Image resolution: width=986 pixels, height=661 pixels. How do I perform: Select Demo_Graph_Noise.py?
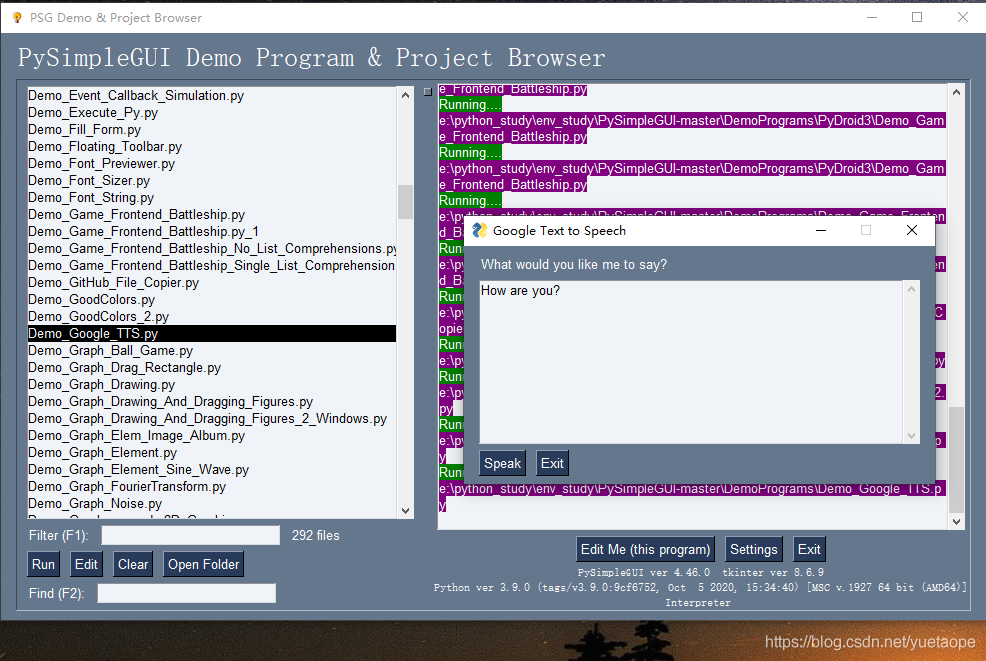211,503
